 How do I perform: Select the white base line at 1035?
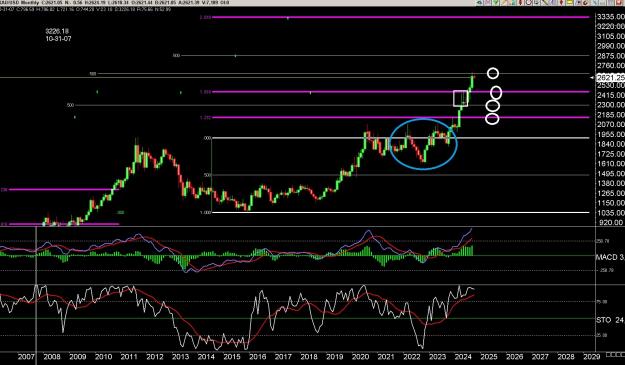point(401,212)
